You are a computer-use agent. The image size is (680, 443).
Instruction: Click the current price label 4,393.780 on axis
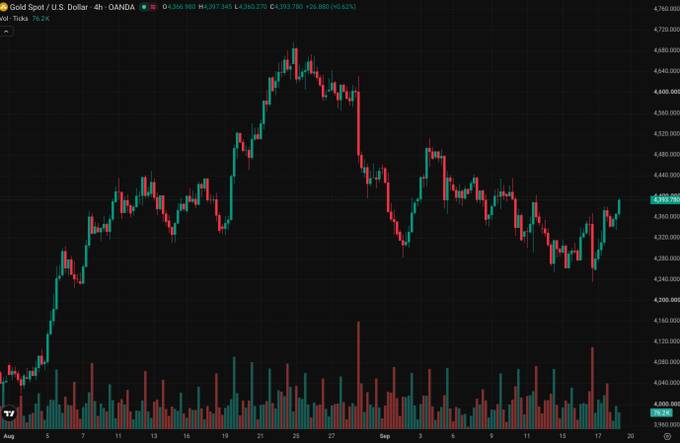pos(665,200)
